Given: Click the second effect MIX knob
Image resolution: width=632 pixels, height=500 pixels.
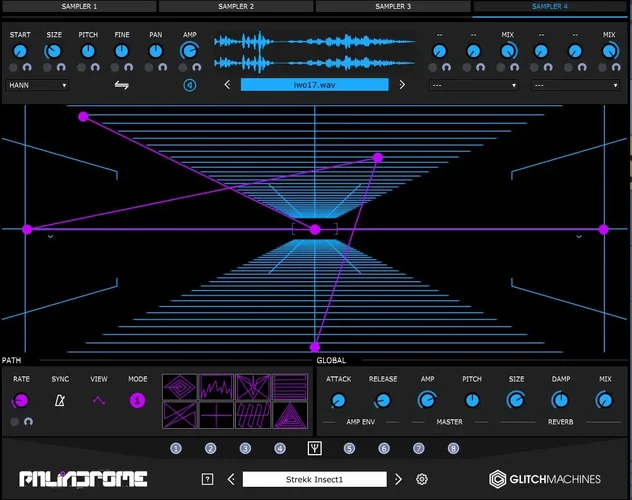Looking at the screenshot, I should pos(610,51).
